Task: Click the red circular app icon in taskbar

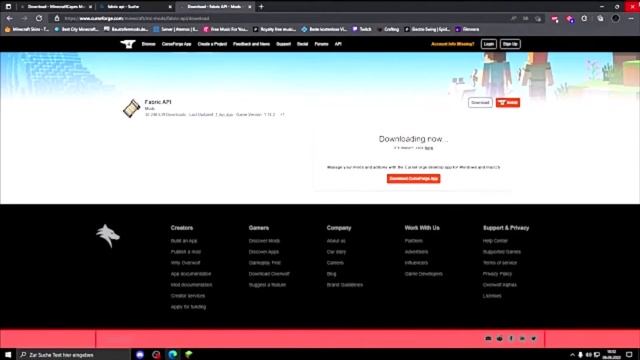Action: (x=156, y=355)
